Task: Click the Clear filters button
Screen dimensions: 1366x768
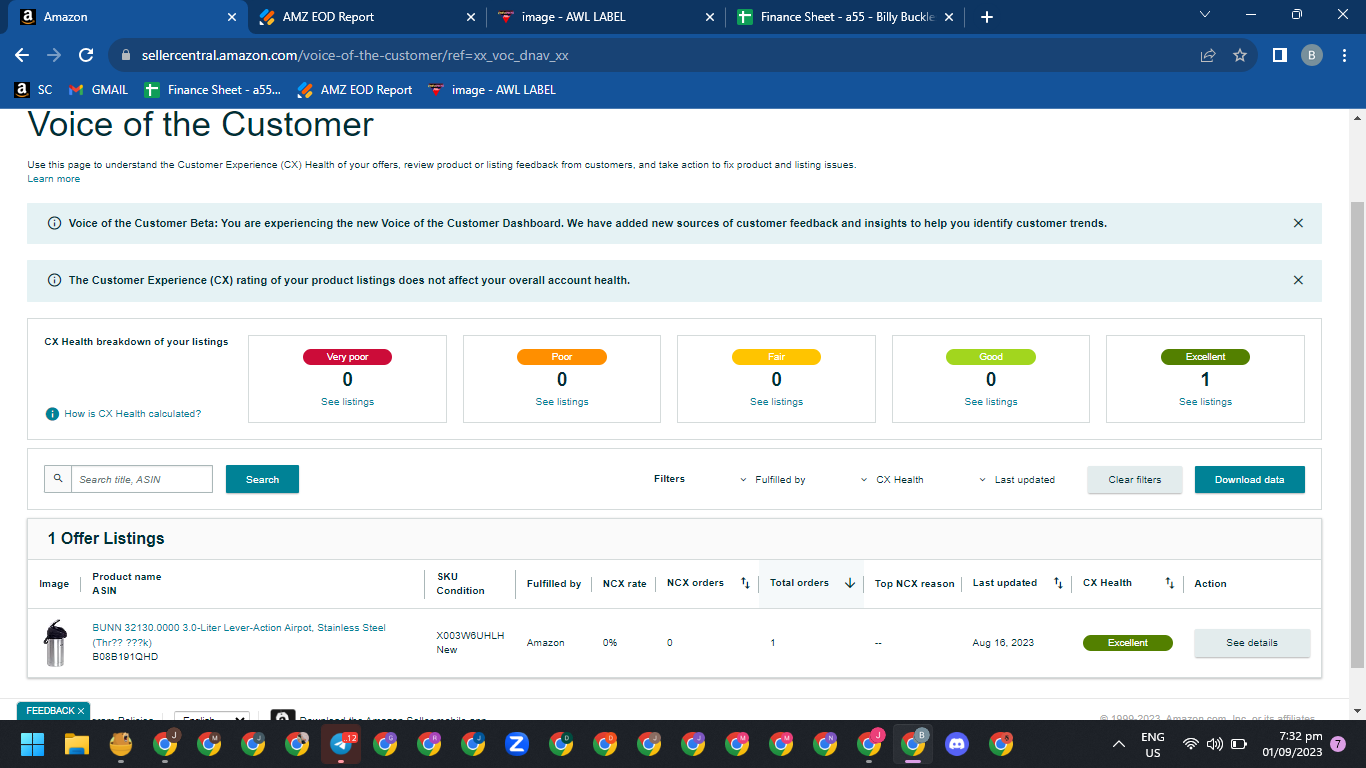Action: [1135, 479]
